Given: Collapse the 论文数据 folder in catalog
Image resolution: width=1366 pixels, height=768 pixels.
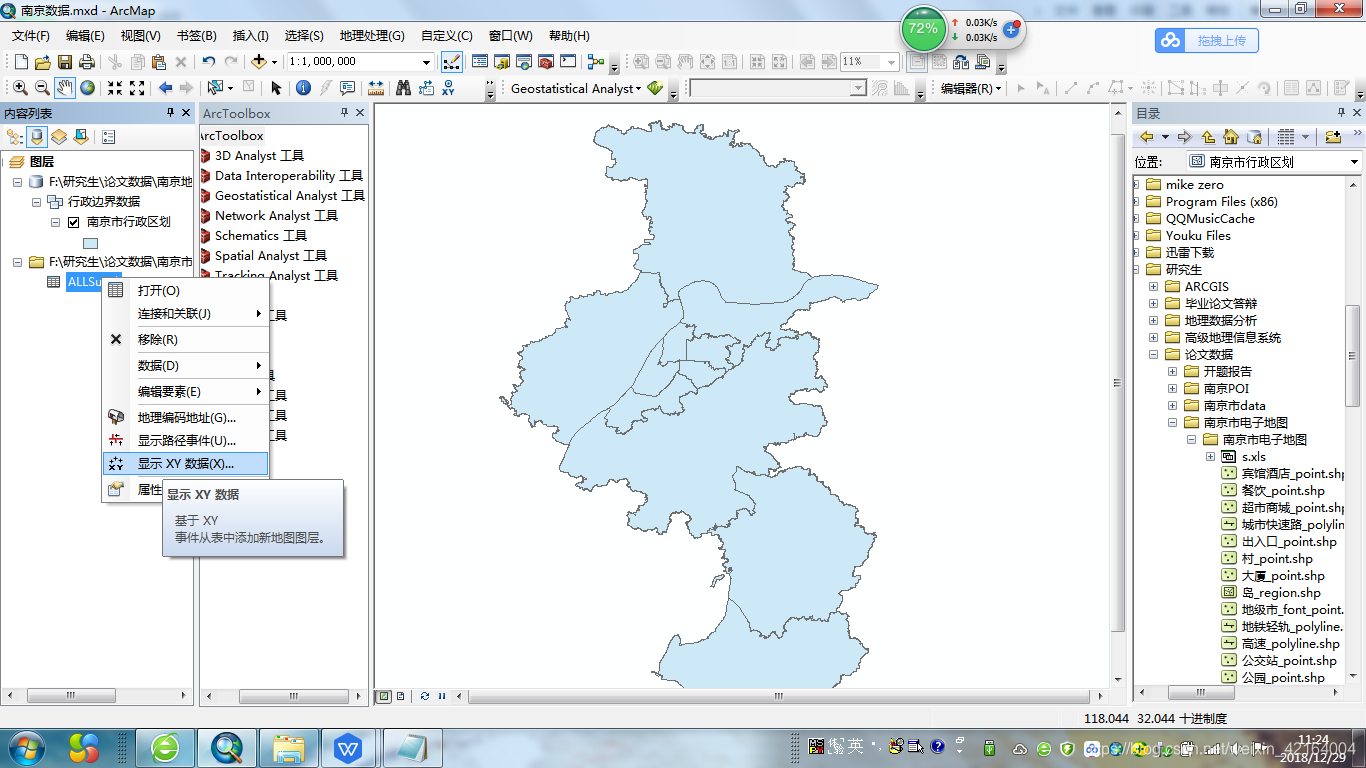Looking at the screenshot, I should pyautogui.click(x=1153, y=355).
